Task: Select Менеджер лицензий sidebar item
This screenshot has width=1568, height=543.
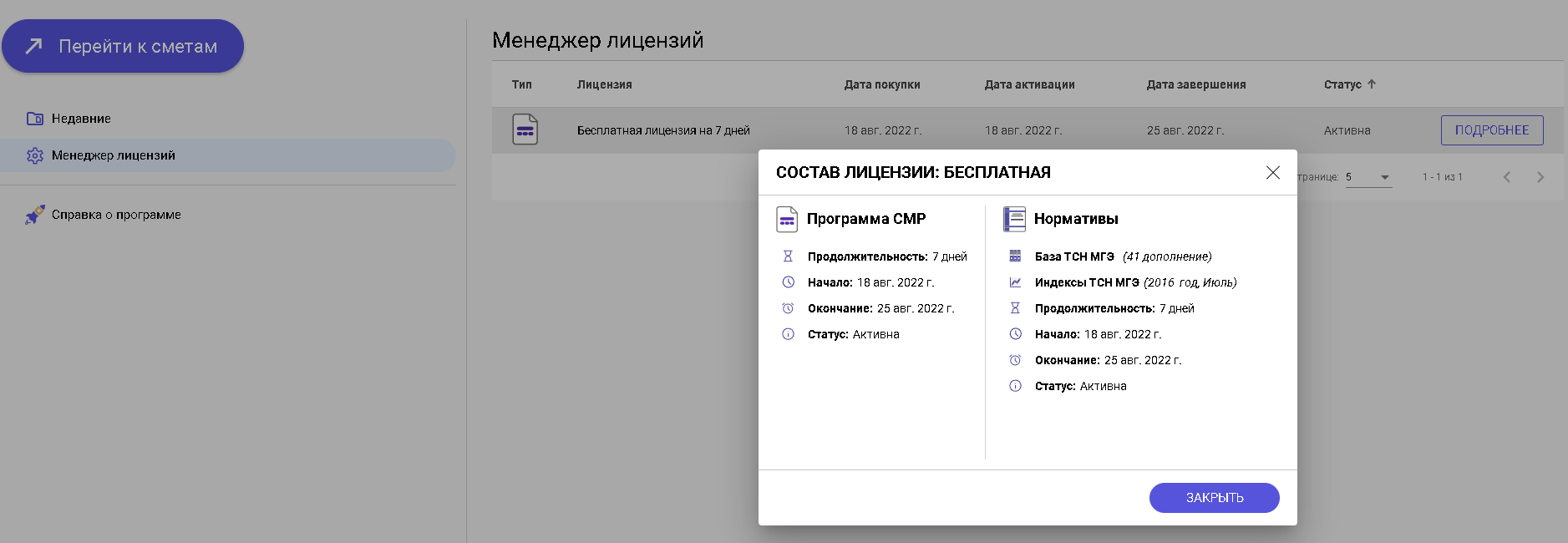Action: click(x=227, y=155)
